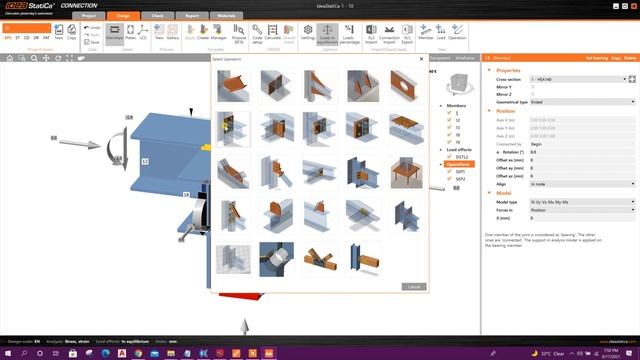Click the XLS Export icon

407,33
